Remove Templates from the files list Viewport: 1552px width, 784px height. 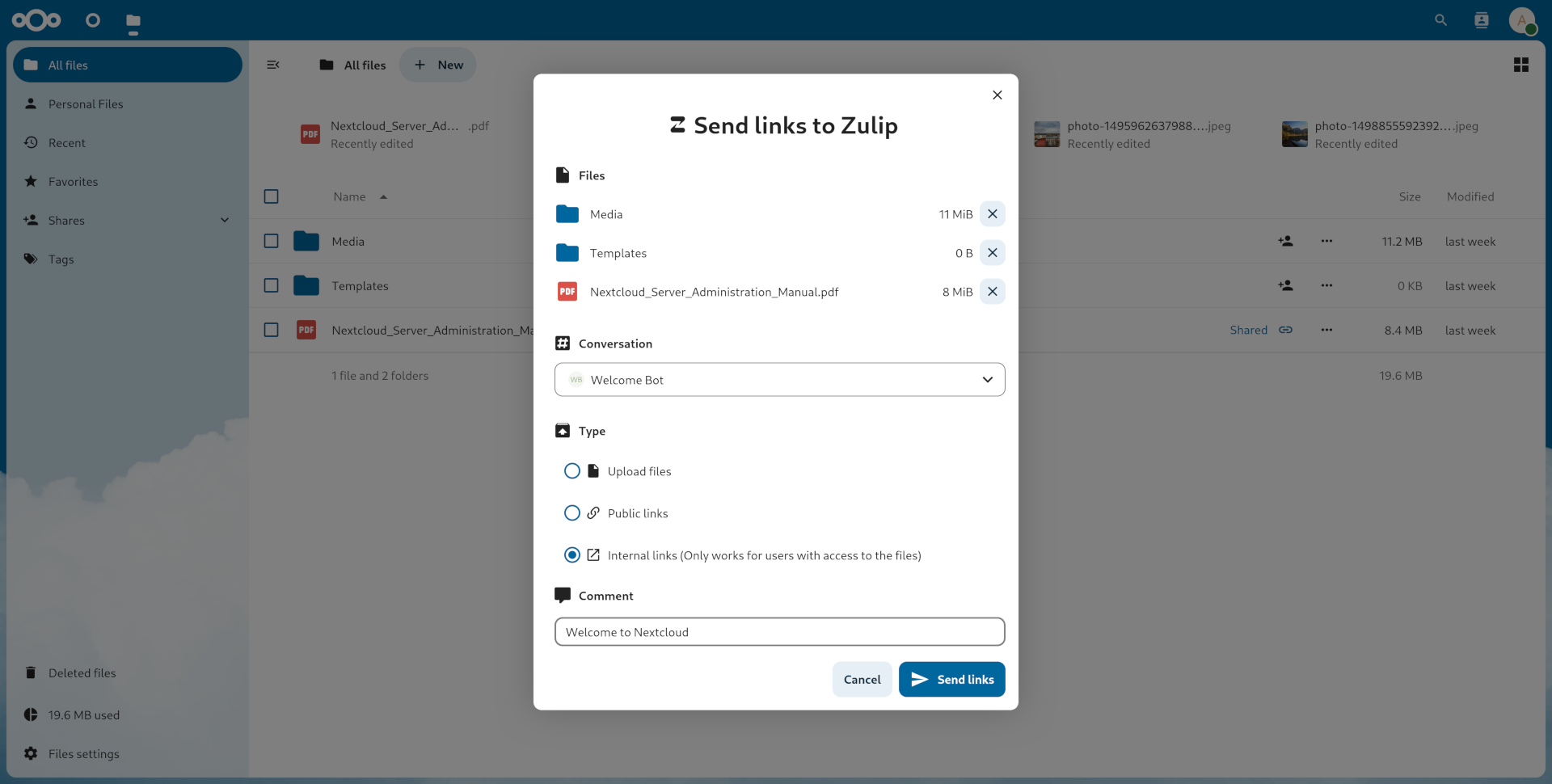tap(992, 253)
